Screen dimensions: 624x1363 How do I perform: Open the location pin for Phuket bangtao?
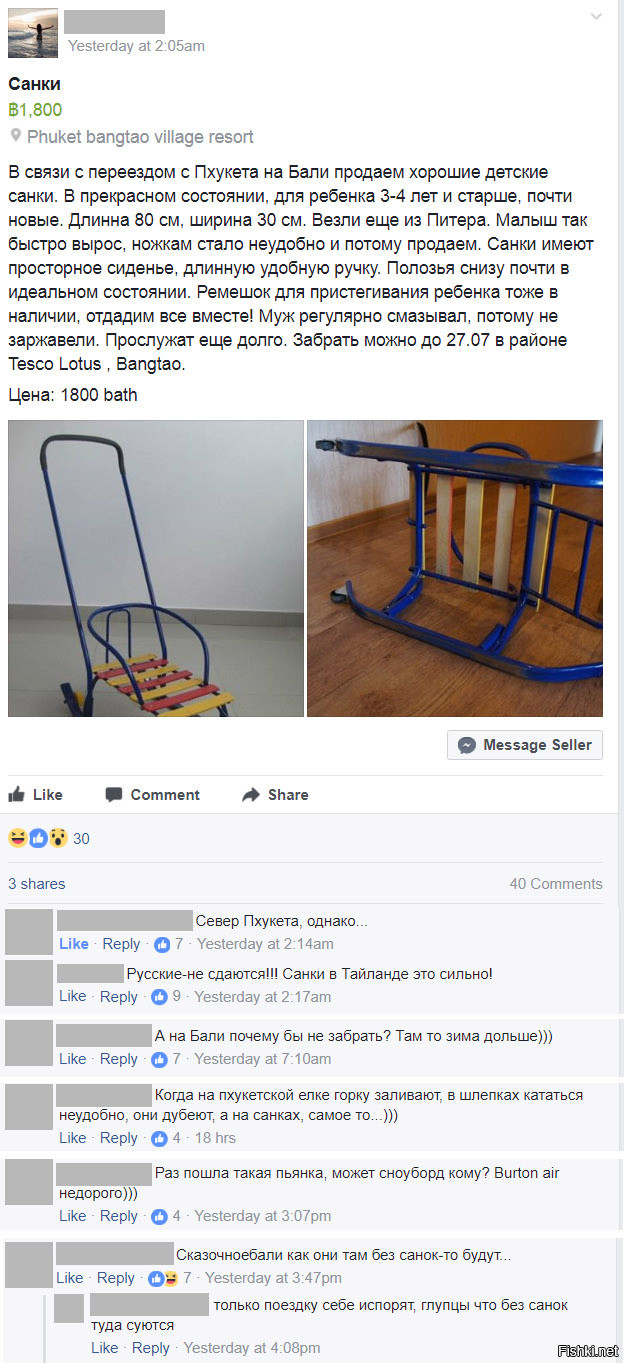tap(16, 137)
